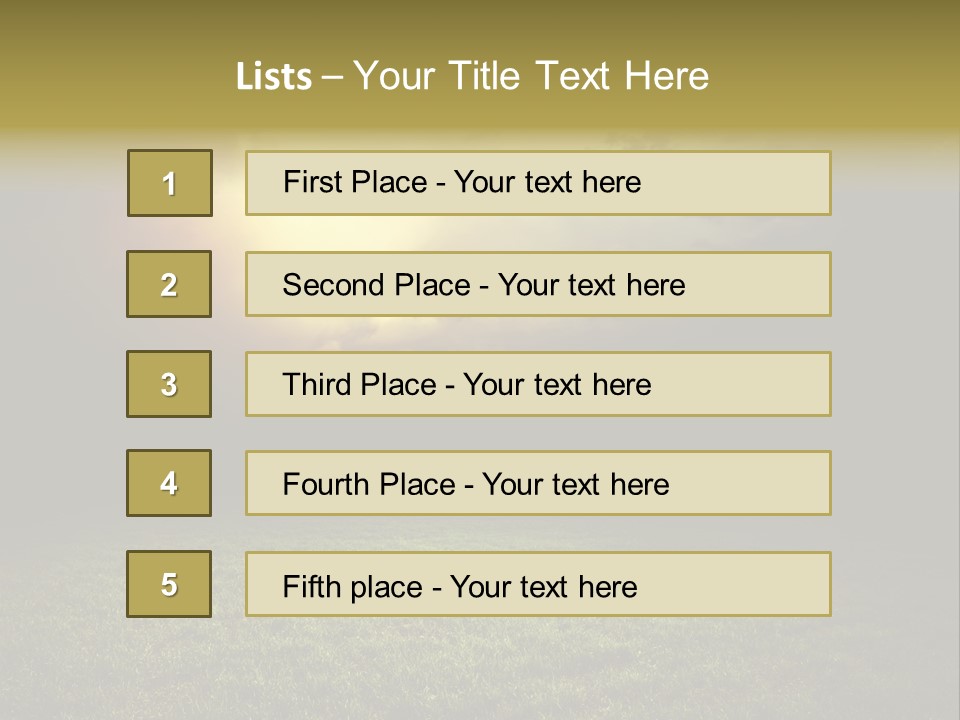Viewport: 960px width, 720px height.
Task: Click "Your Title Text Here" in heading
Action: pyautogui.click(x=531, y=76)
